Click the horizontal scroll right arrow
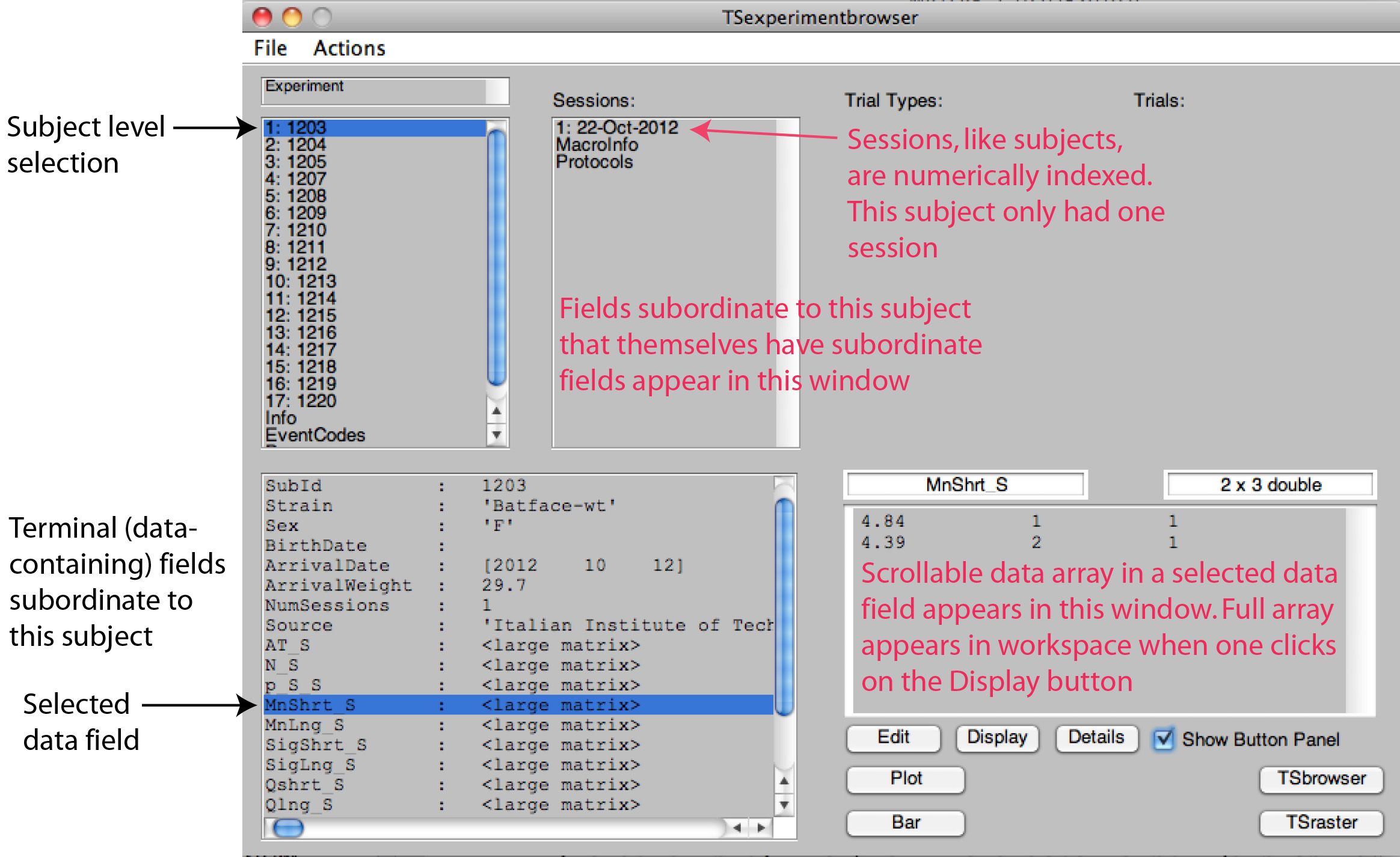 click(x=761, y=828)
